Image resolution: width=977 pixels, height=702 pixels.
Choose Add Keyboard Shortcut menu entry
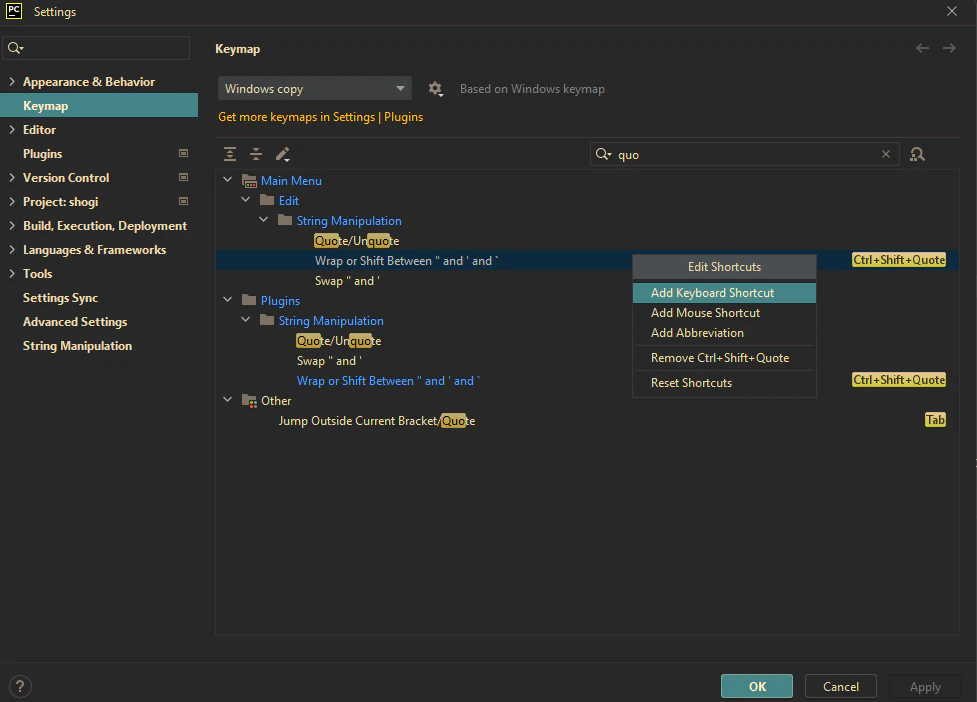(x=724, y=293)
